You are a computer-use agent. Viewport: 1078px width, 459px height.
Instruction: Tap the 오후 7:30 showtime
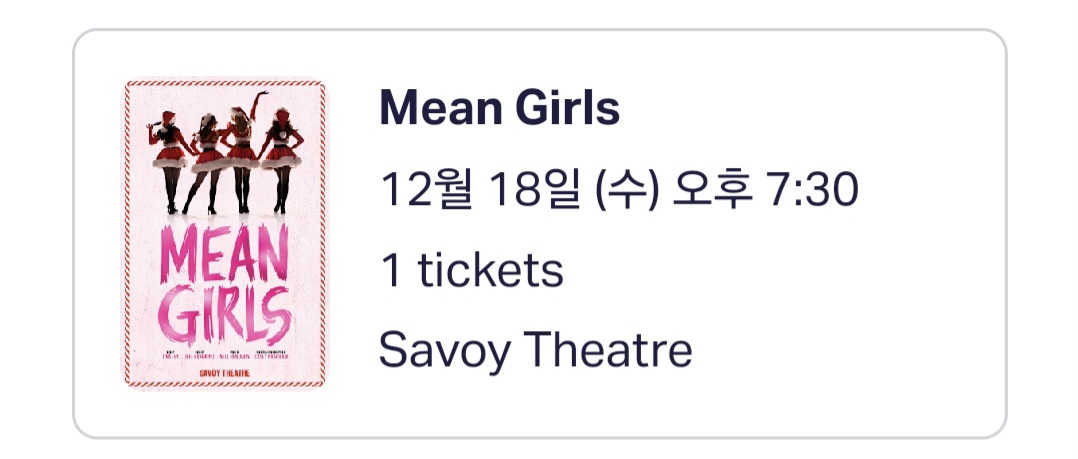(x=765, y=189)
